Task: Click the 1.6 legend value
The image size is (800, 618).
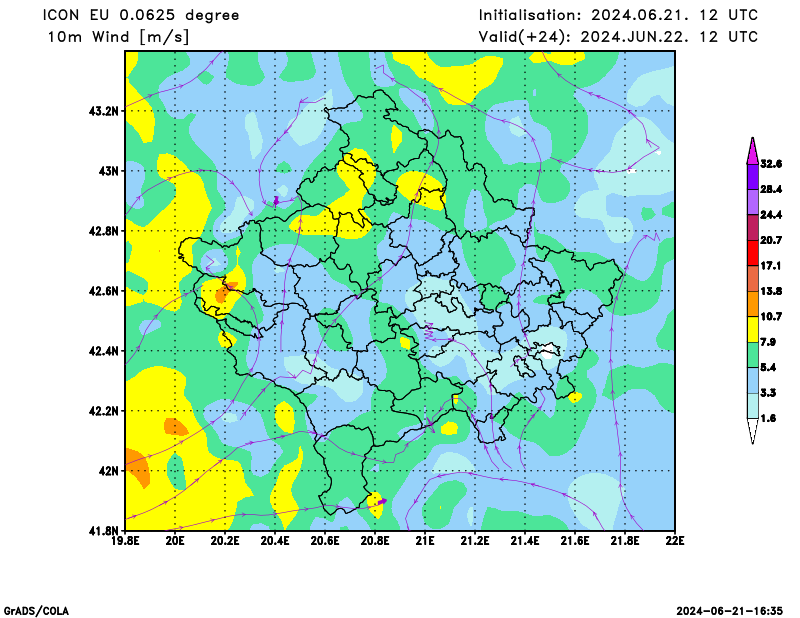Action: click(768, 418)
